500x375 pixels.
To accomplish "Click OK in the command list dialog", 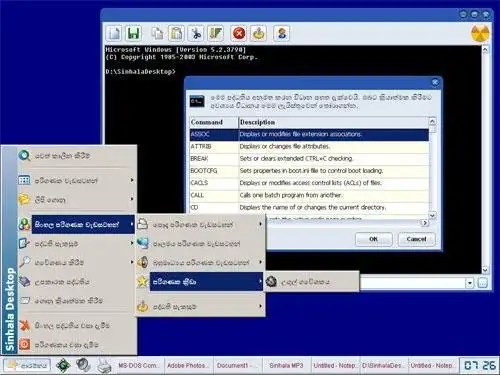I will 373,239.
